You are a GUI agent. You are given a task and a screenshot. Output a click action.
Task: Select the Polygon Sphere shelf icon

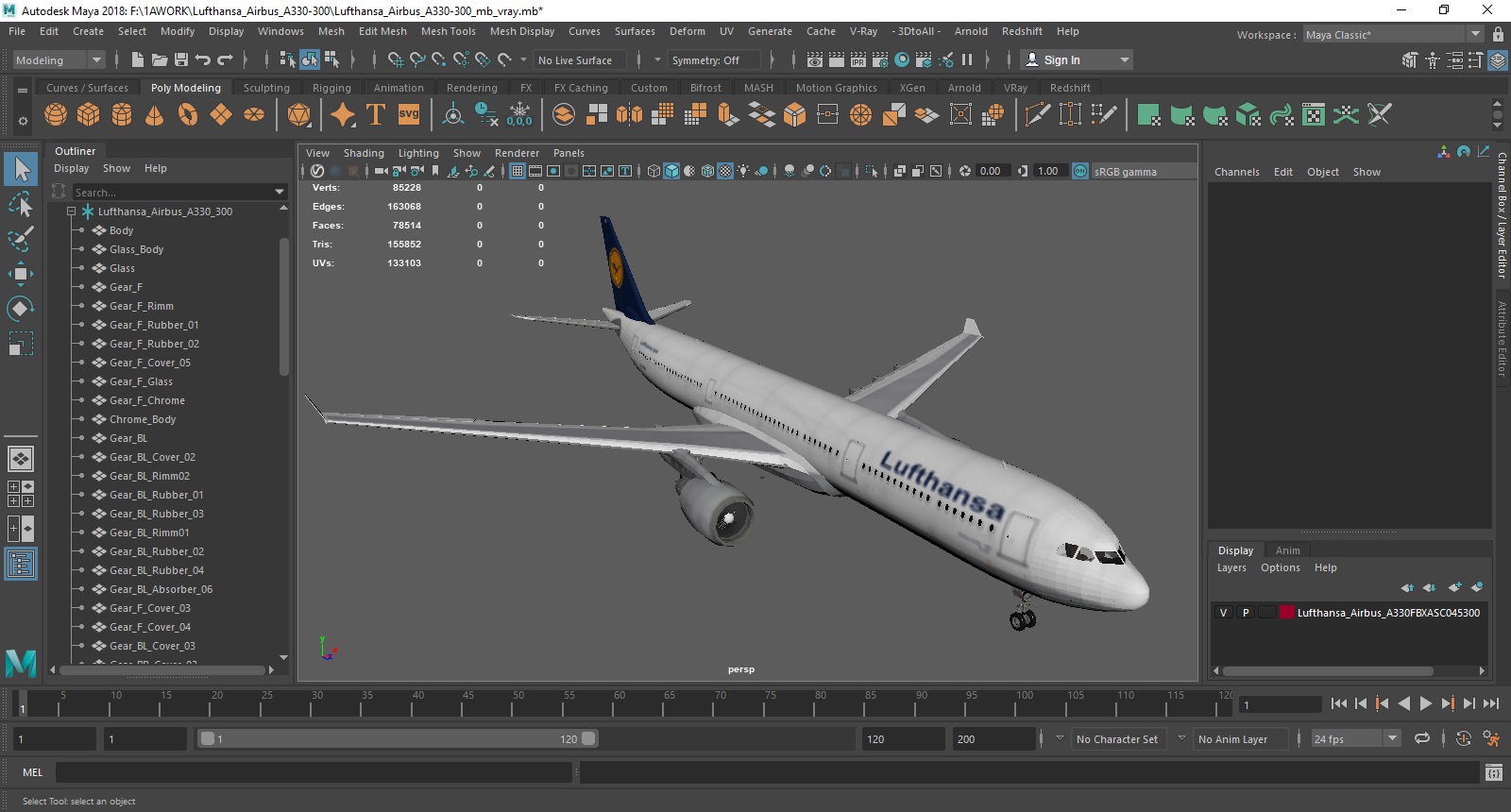click(56, 115)
